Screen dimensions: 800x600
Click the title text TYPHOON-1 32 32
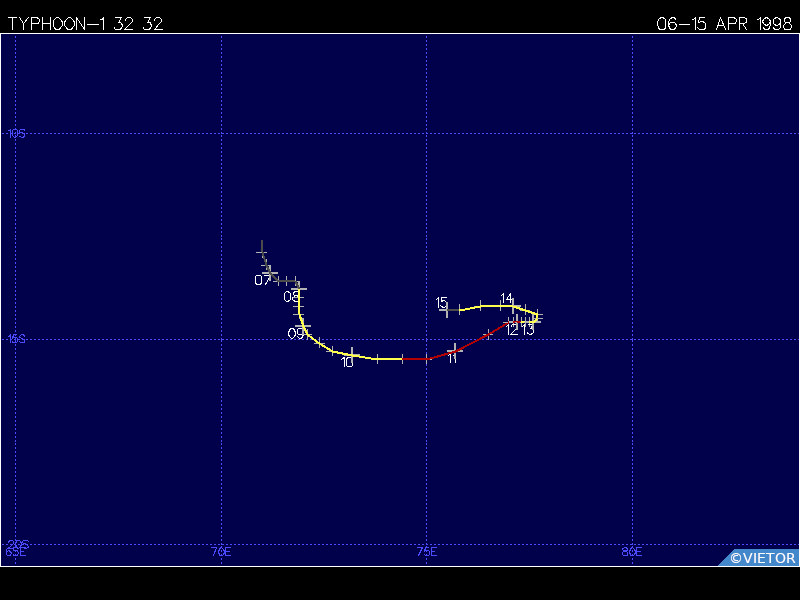tap(85, 24)
